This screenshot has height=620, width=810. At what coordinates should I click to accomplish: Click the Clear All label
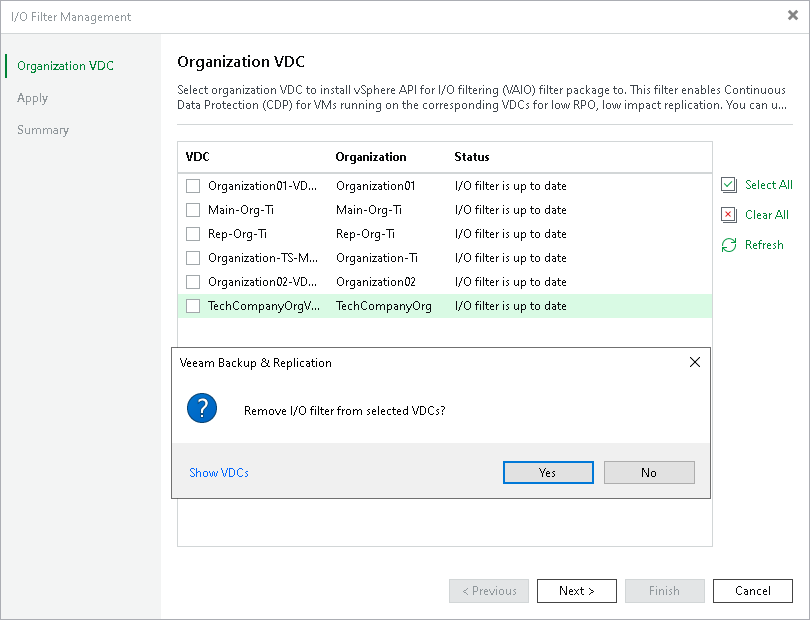(767, 215)
